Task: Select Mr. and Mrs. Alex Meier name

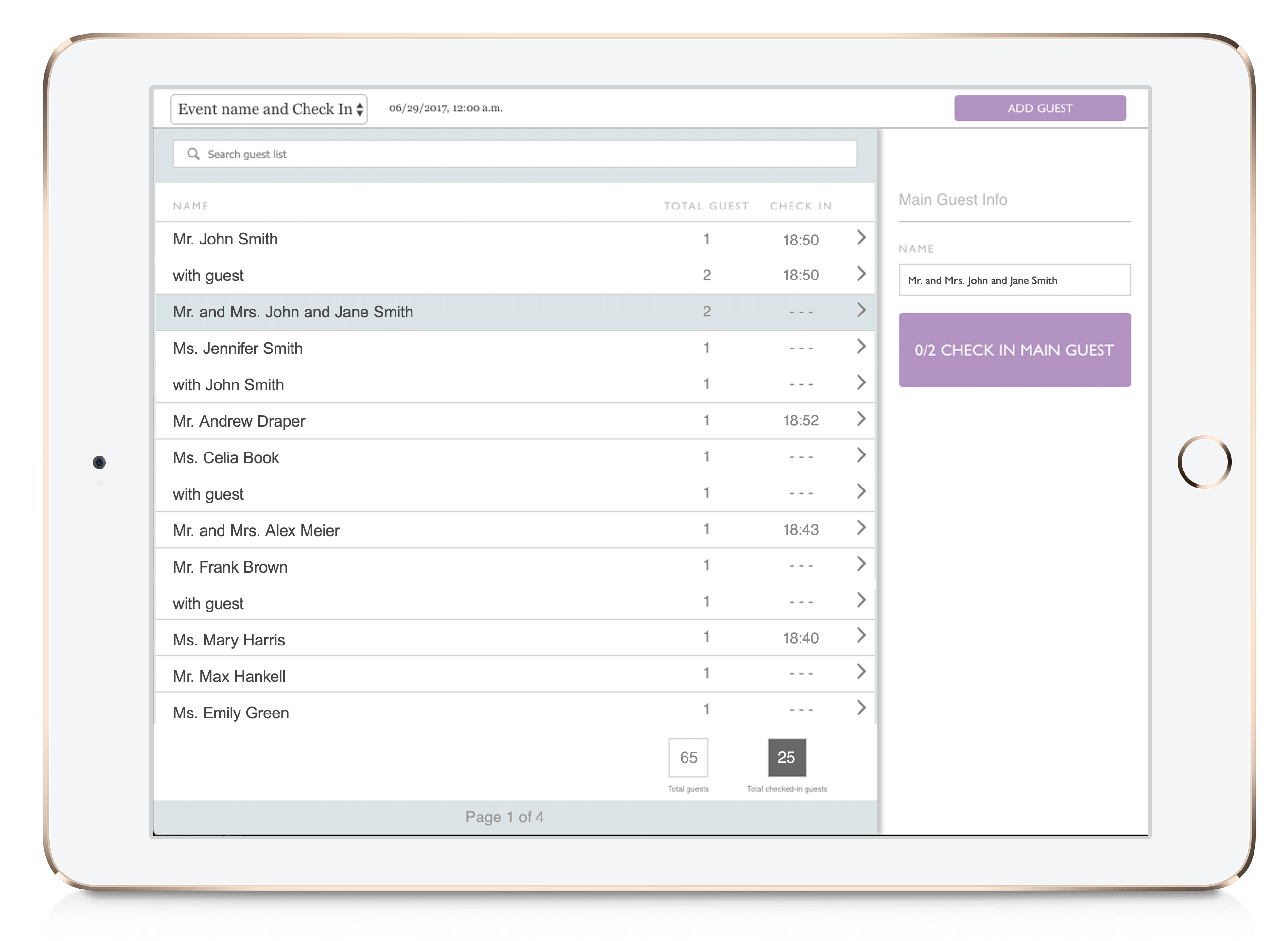Action: tap(256, 531)
